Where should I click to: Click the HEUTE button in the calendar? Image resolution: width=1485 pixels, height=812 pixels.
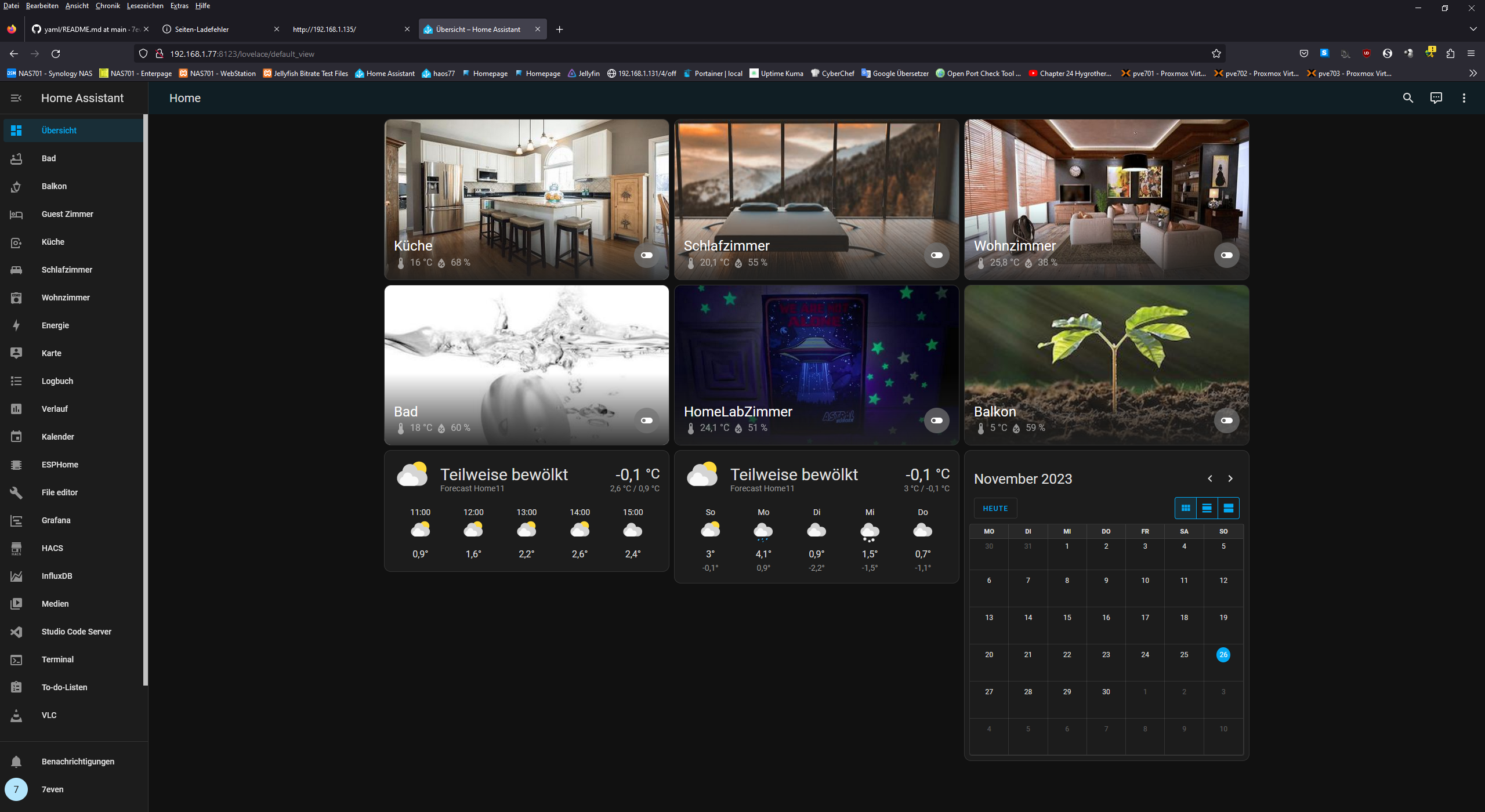coord(995,509)
